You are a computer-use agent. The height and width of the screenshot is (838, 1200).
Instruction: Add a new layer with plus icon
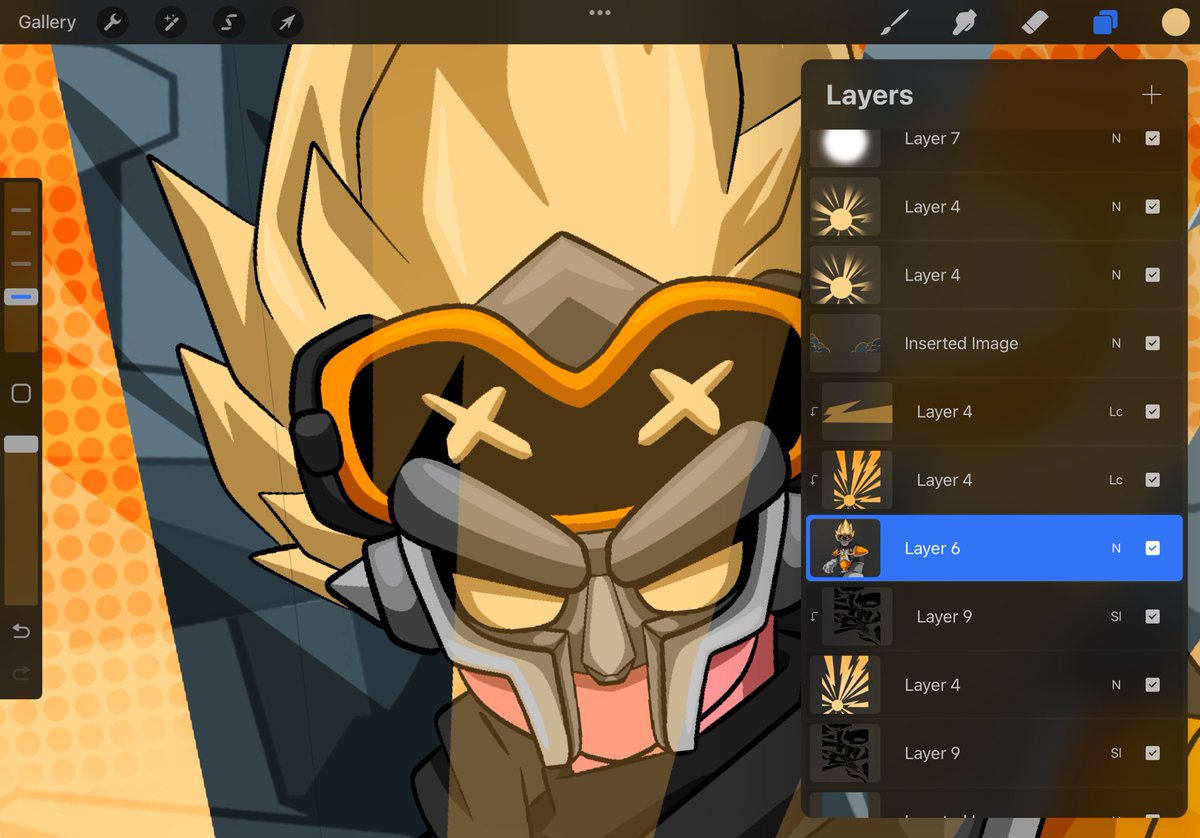click(1152, 95)
